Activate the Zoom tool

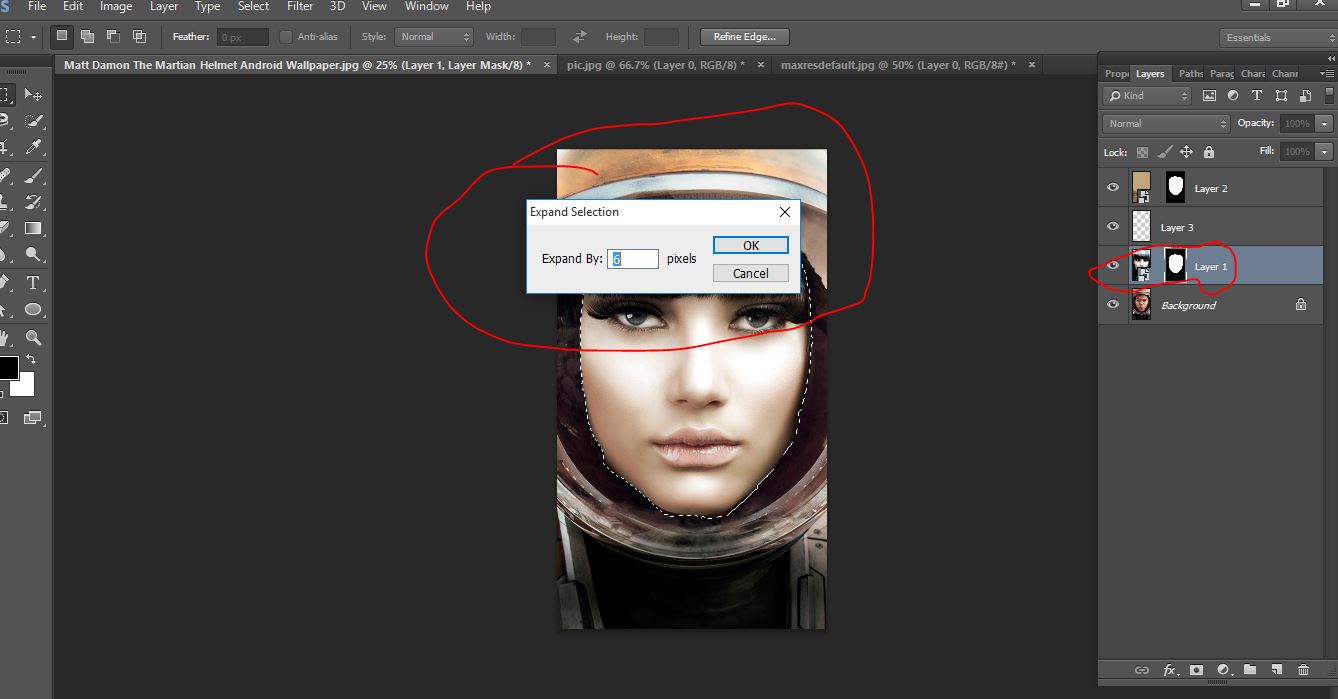[33, 338]
